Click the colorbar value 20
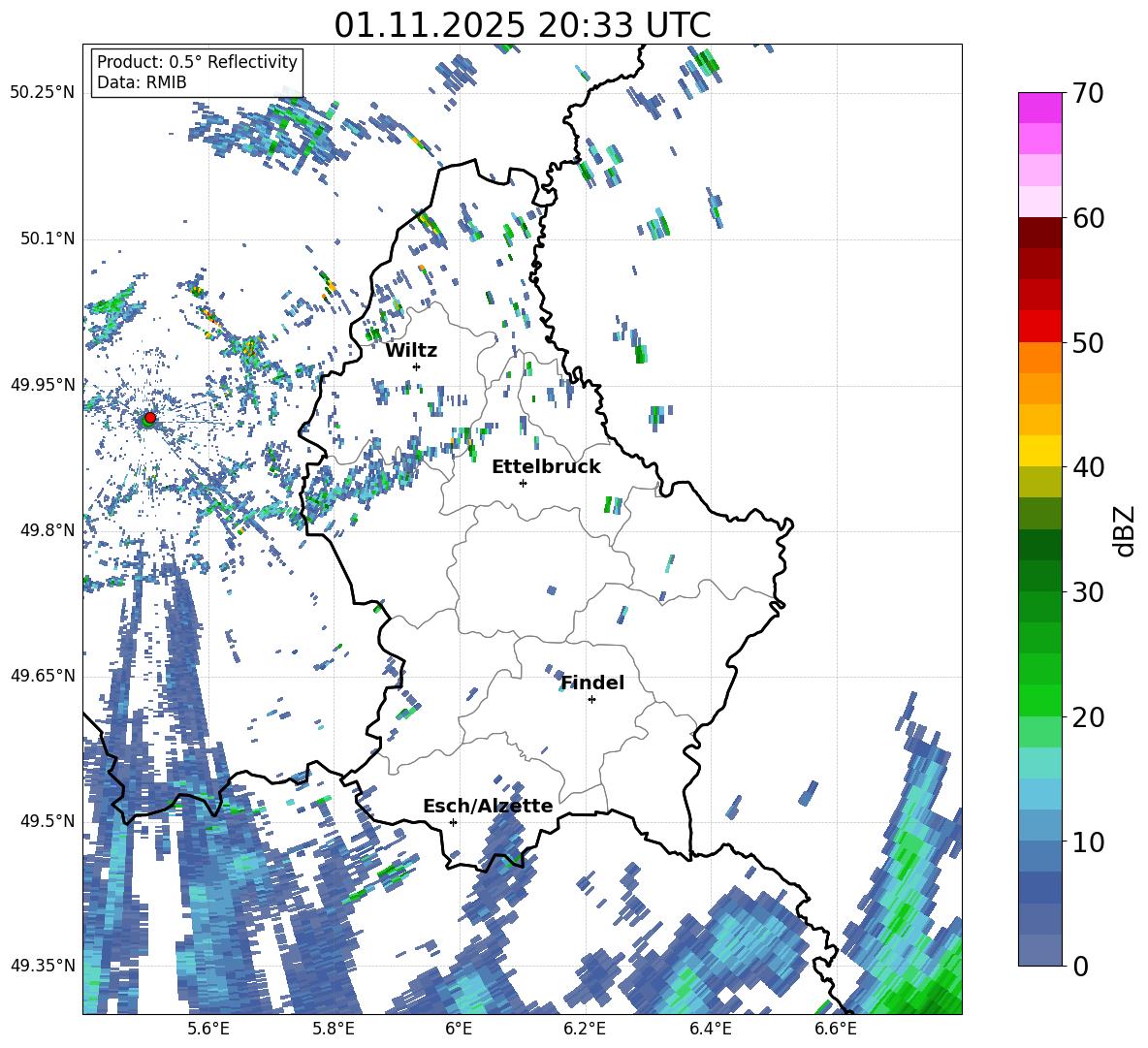This screenshot has height=1048, width=1148. (1088, 717)
